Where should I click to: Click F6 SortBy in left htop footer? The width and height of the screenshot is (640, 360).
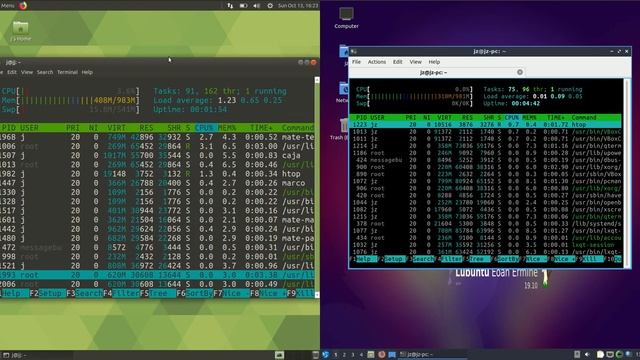195,293
